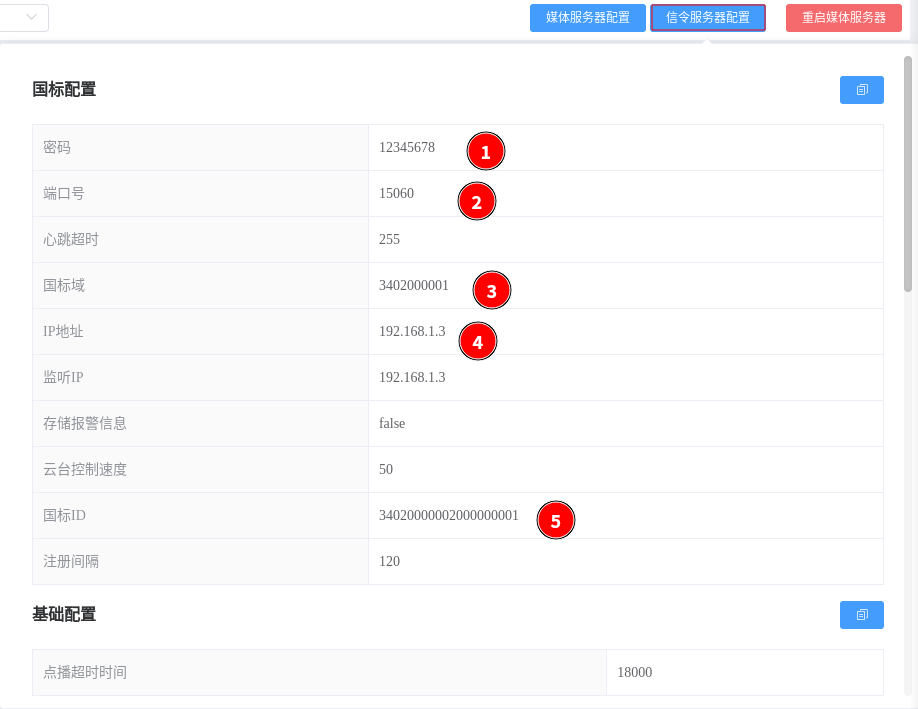
Task: Click red marker 4 beside the IP地址 value
Action: coord(477,342)
